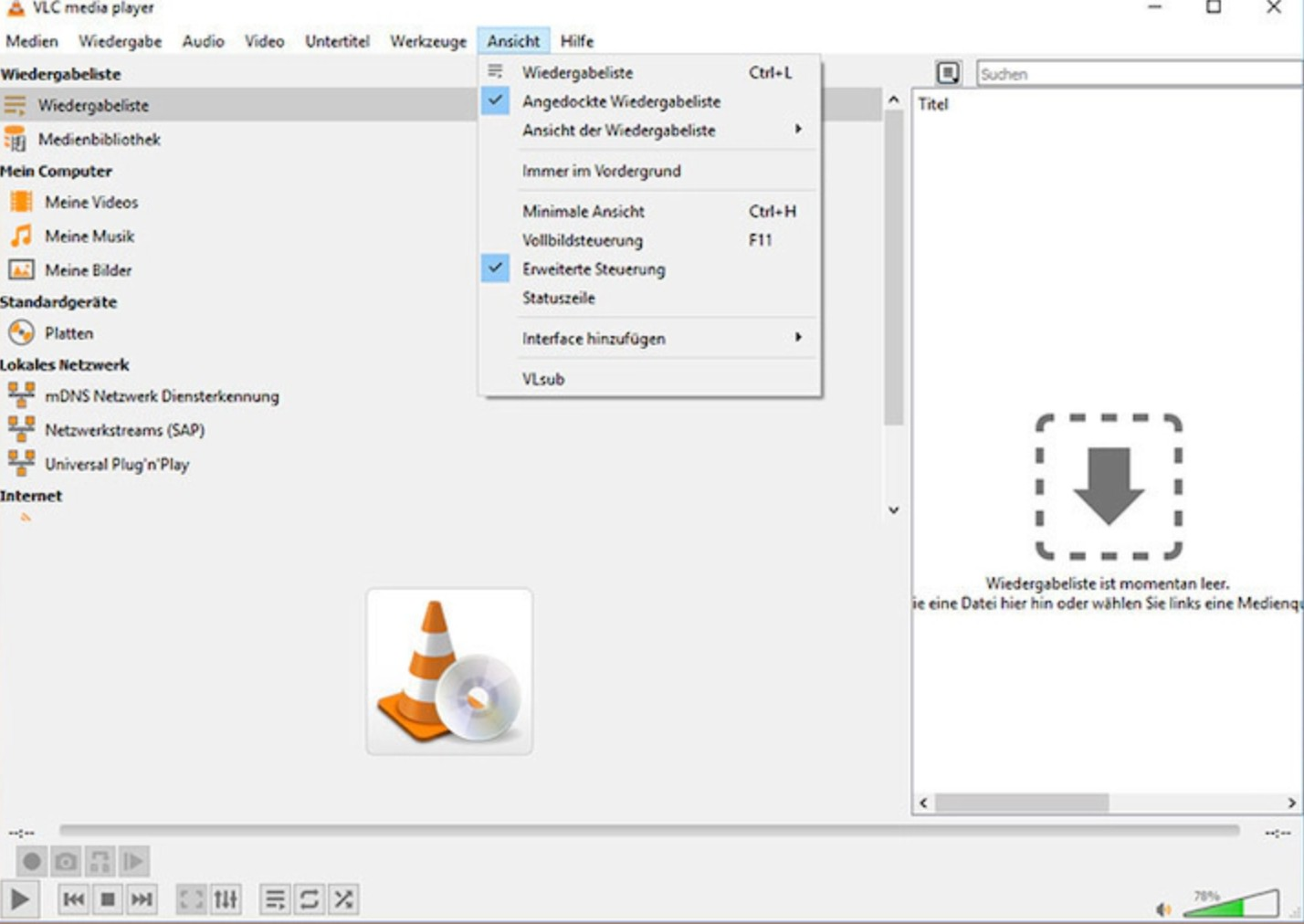Image resolution: width=1304 pixels, height=924 pixels.
Task: Toggle the playlist view icon in controls
Action: click(x=275, y=899)
